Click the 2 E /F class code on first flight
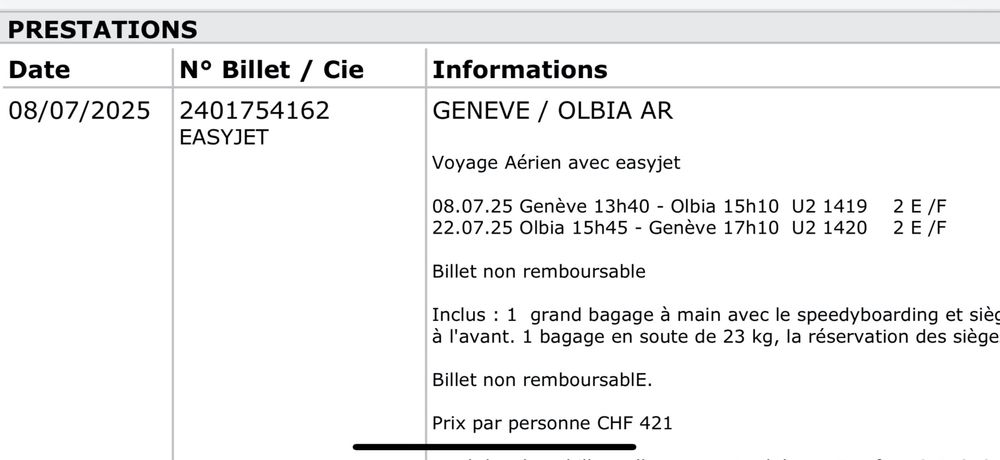The width and height of the screenshot is (1000, 460). [920, 207]
